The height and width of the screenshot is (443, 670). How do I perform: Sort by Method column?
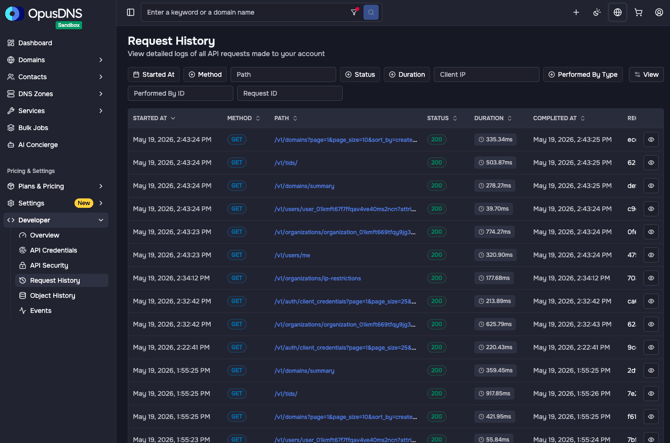[243, 118]
